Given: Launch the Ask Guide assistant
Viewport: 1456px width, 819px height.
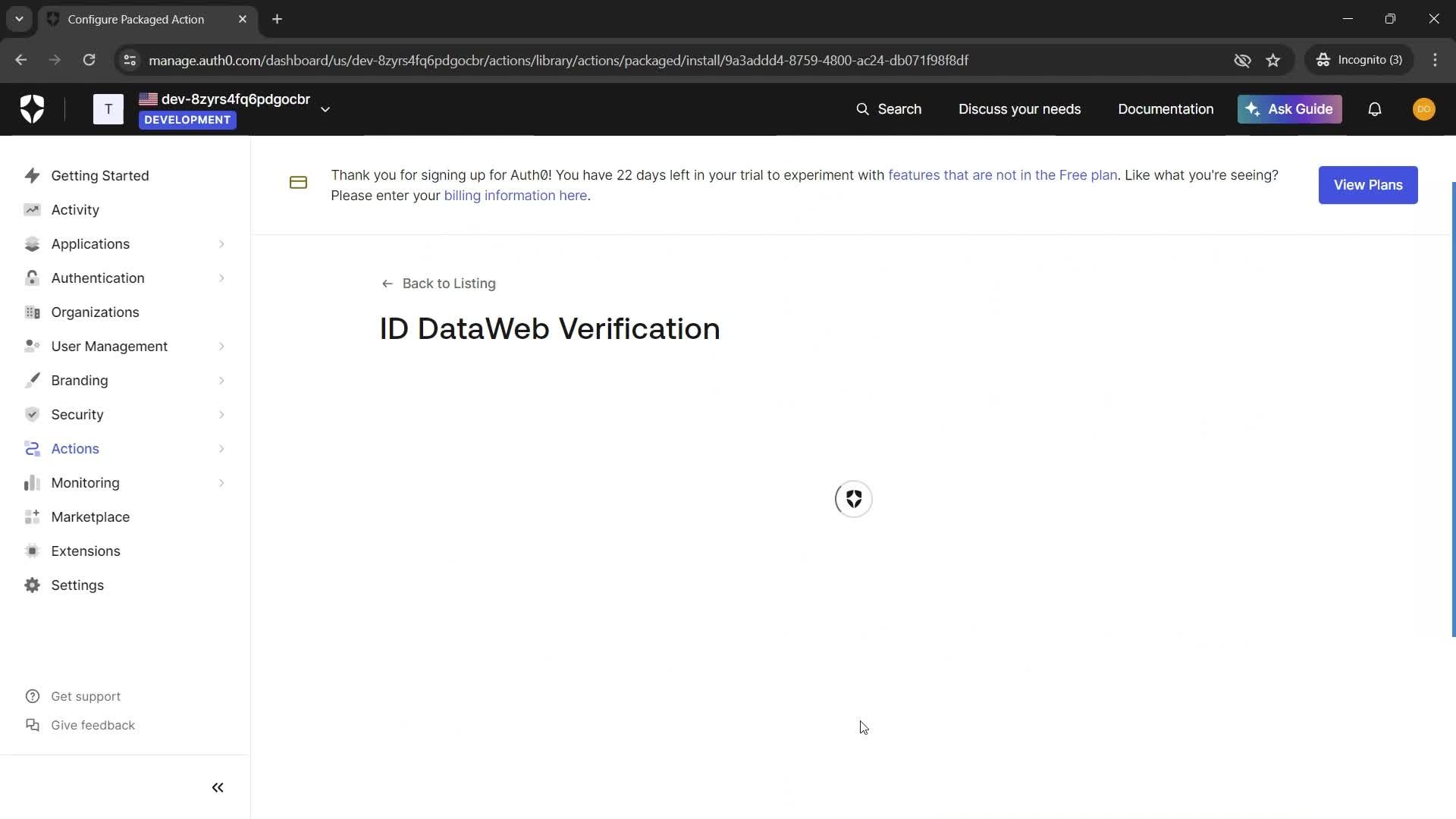Looking at the screenshot, I should tap(1289, 109).
